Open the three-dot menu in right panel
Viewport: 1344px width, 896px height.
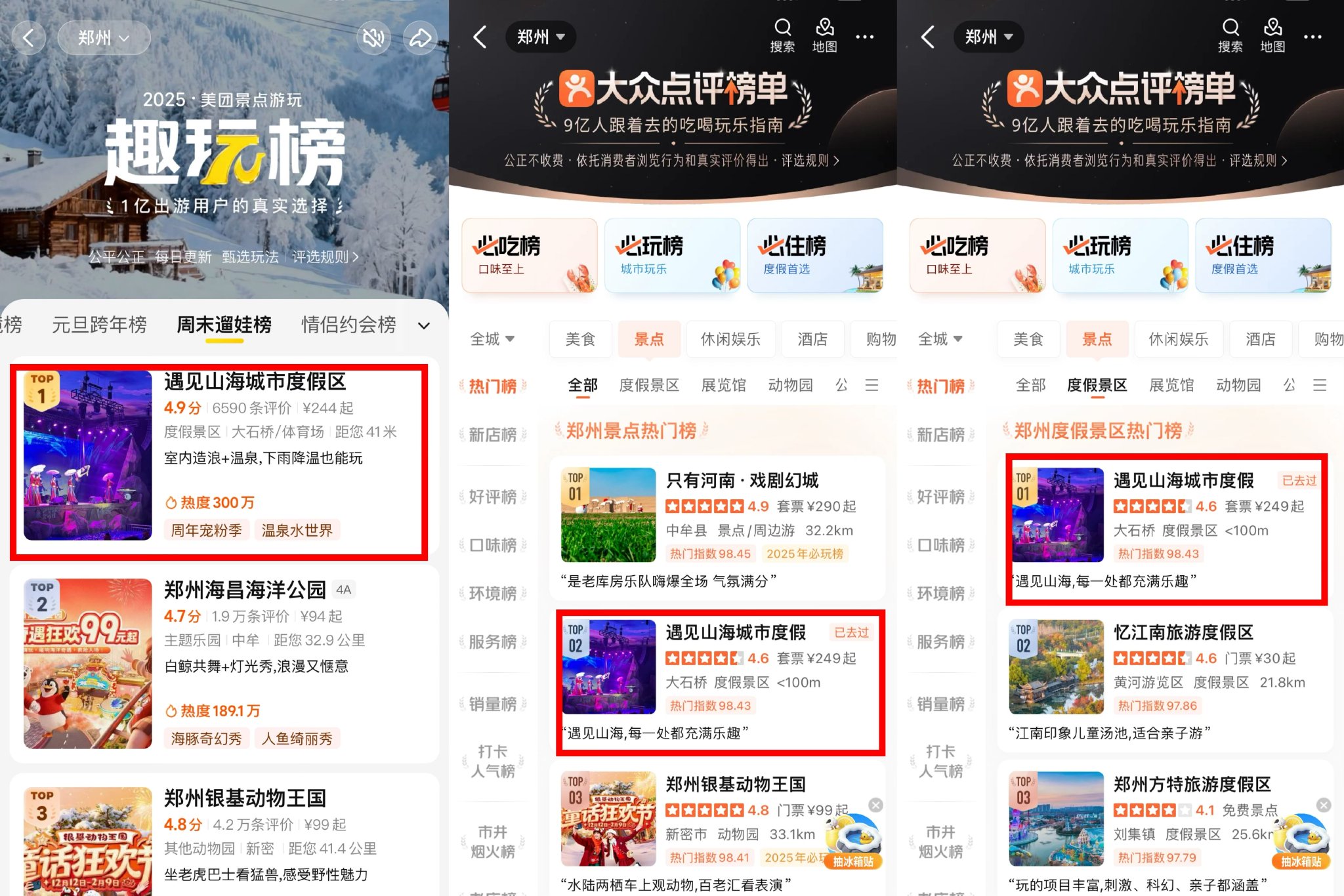1312,37
